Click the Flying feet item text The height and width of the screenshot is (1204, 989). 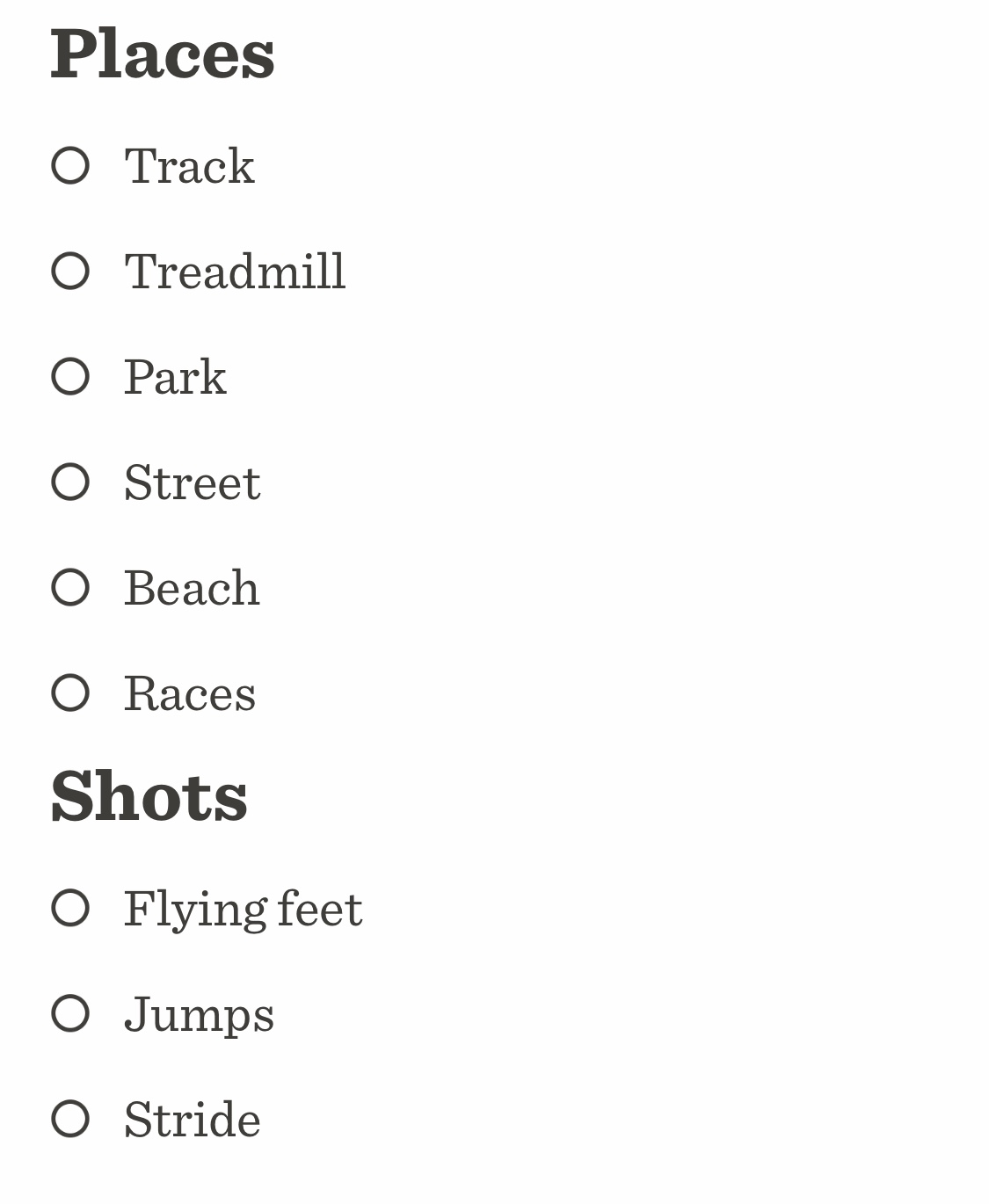coord(243,909)
